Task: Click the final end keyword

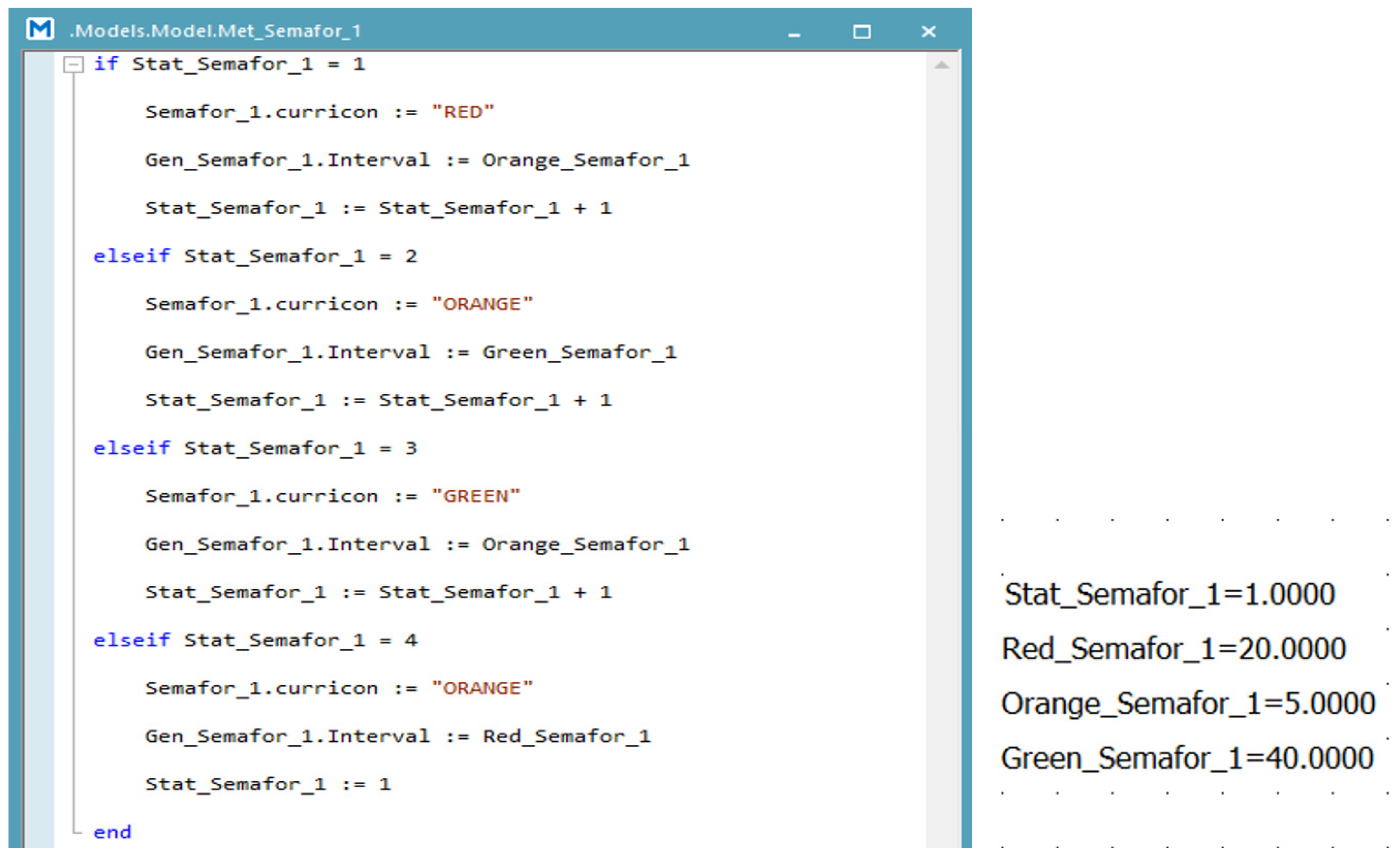Action: [x=112, y=832]
